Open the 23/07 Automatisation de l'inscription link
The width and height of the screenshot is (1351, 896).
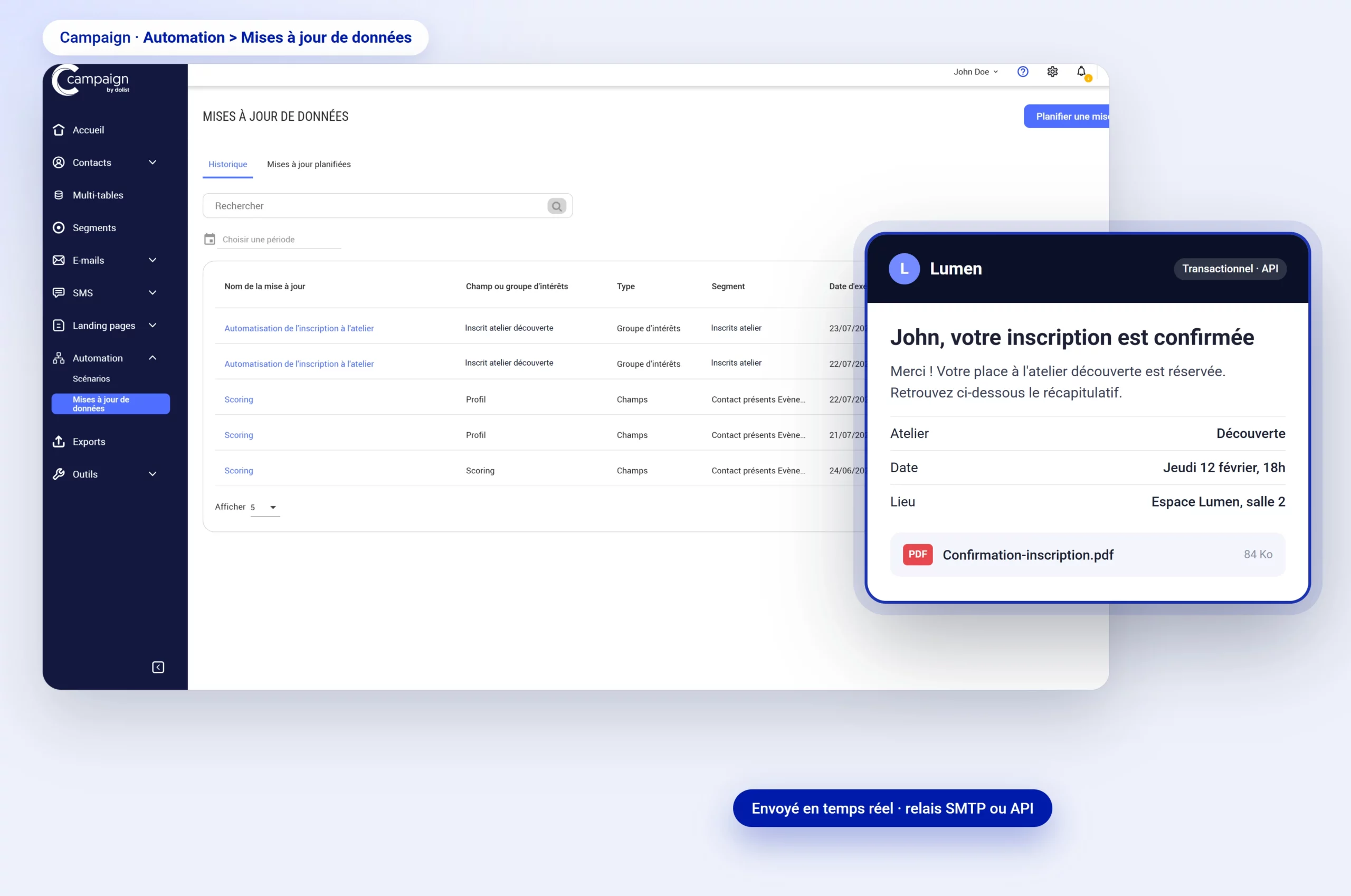[299, 328]
